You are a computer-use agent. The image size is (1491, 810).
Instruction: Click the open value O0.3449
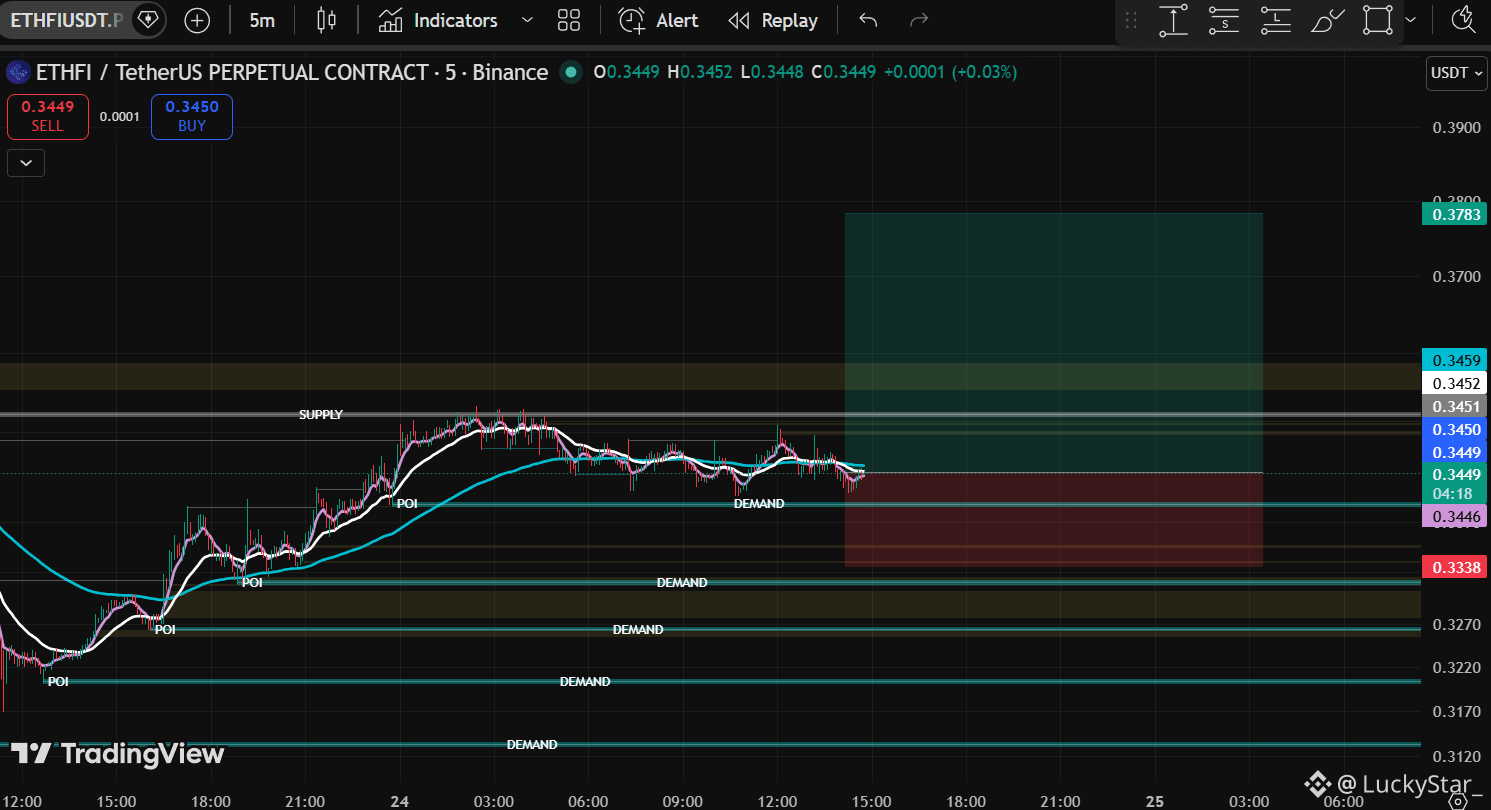pyautogui.click(x=626, y=72)
